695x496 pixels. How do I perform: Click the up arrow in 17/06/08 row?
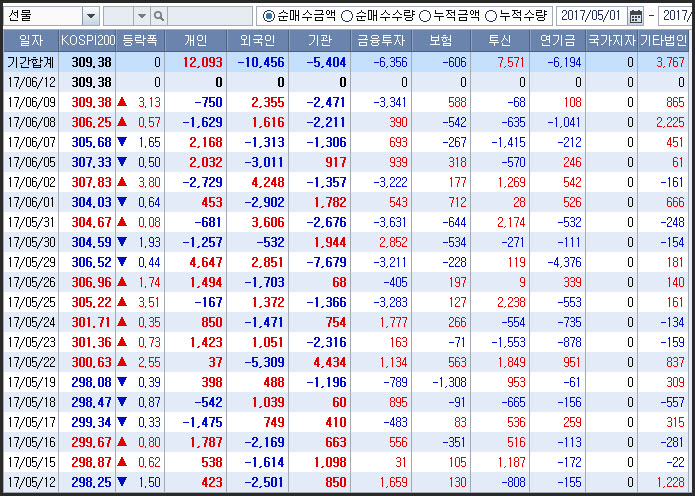coord(122,122)
